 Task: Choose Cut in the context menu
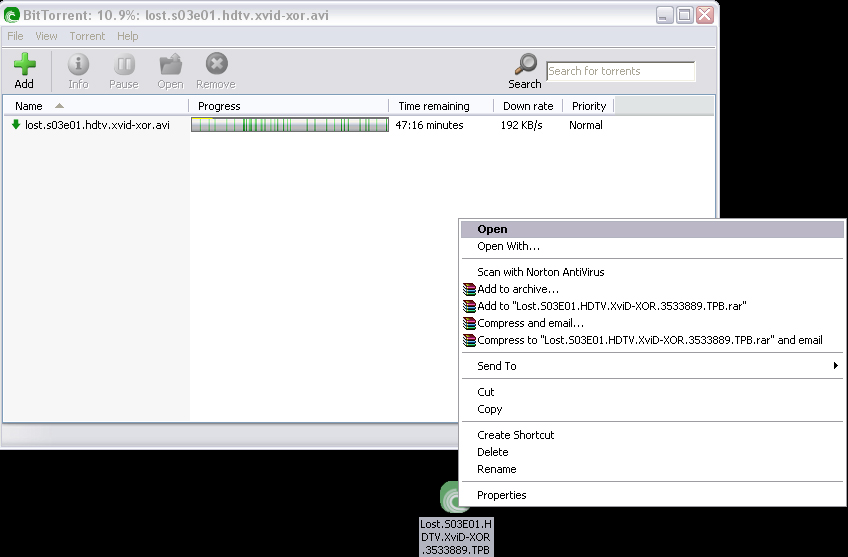pyautogui.click(x=652, y=392)
